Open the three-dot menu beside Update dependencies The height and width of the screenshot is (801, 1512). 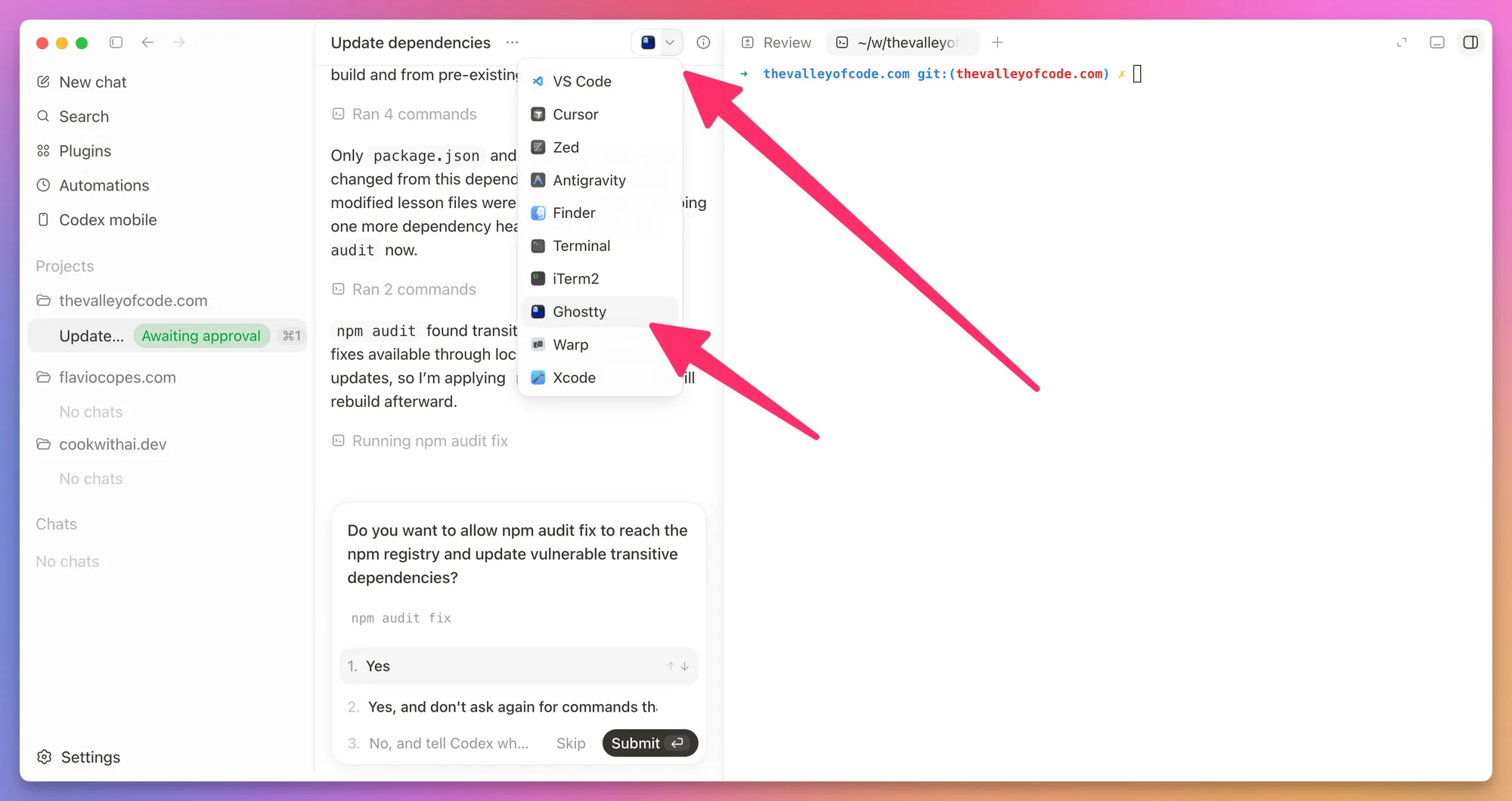click(513, 42)
